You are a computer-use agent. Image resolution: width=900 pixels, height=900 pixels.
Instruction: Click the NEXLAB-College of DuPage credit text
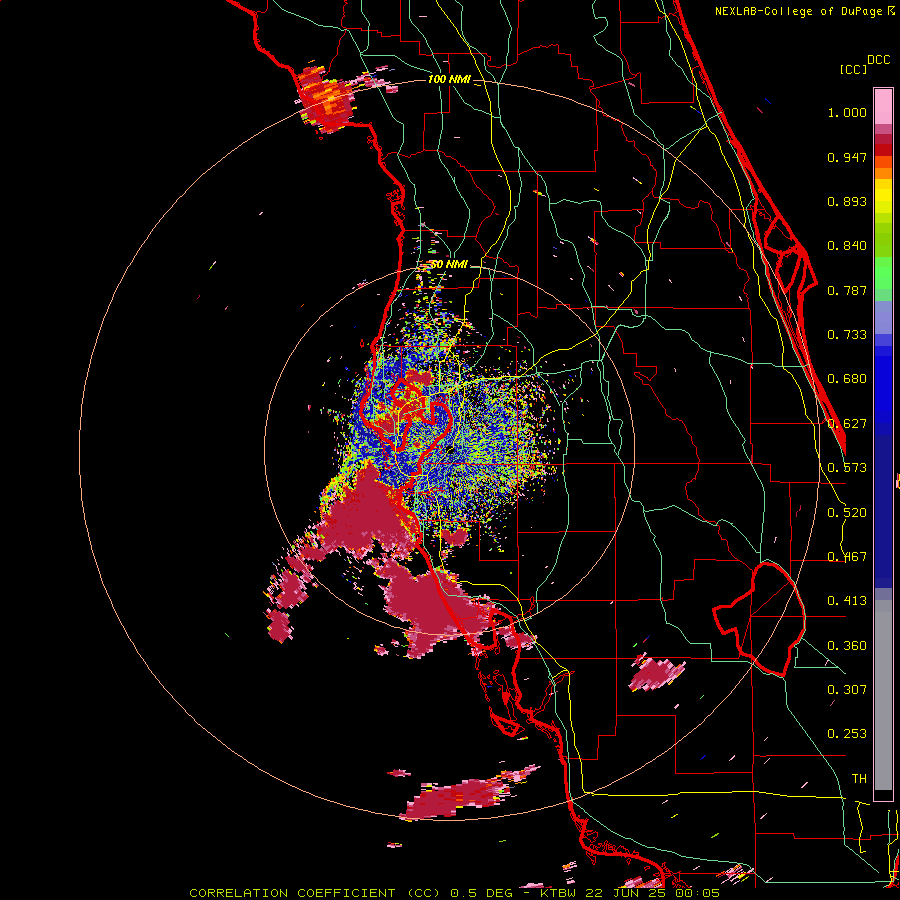(799, 11)
